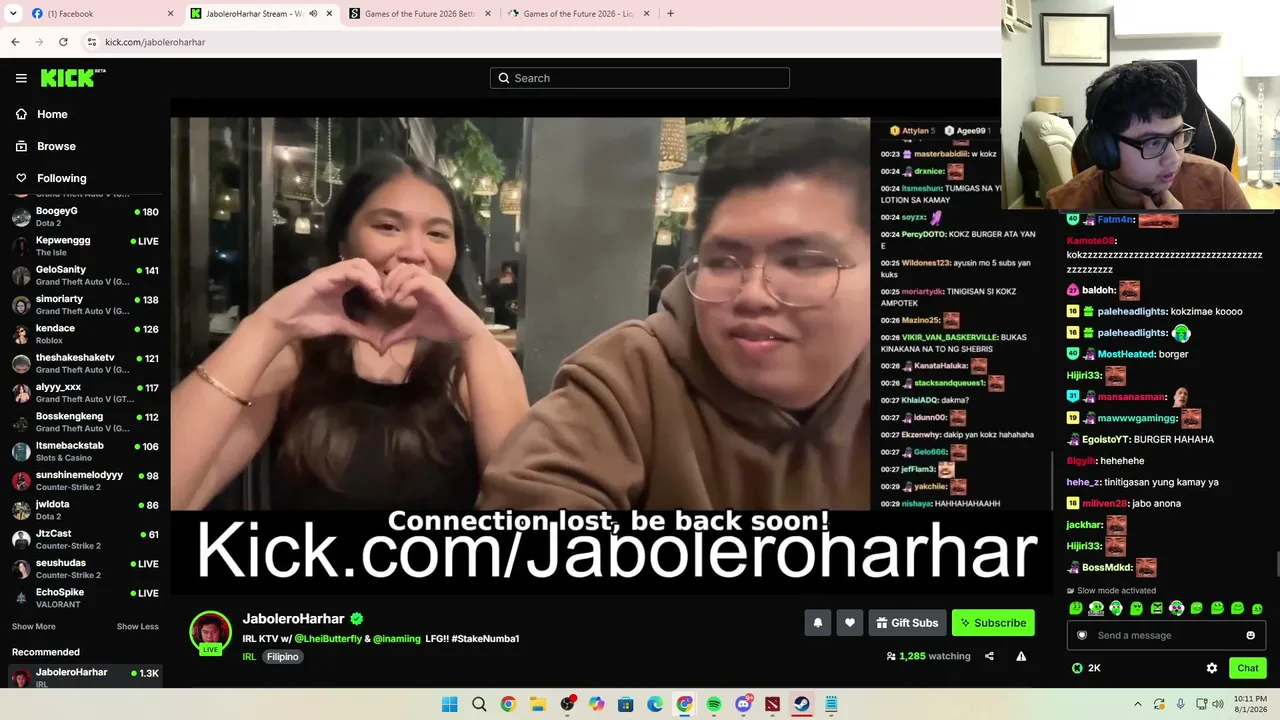
Task: Open GeloSanity channel in the sidebar
Action: [85, 275]
